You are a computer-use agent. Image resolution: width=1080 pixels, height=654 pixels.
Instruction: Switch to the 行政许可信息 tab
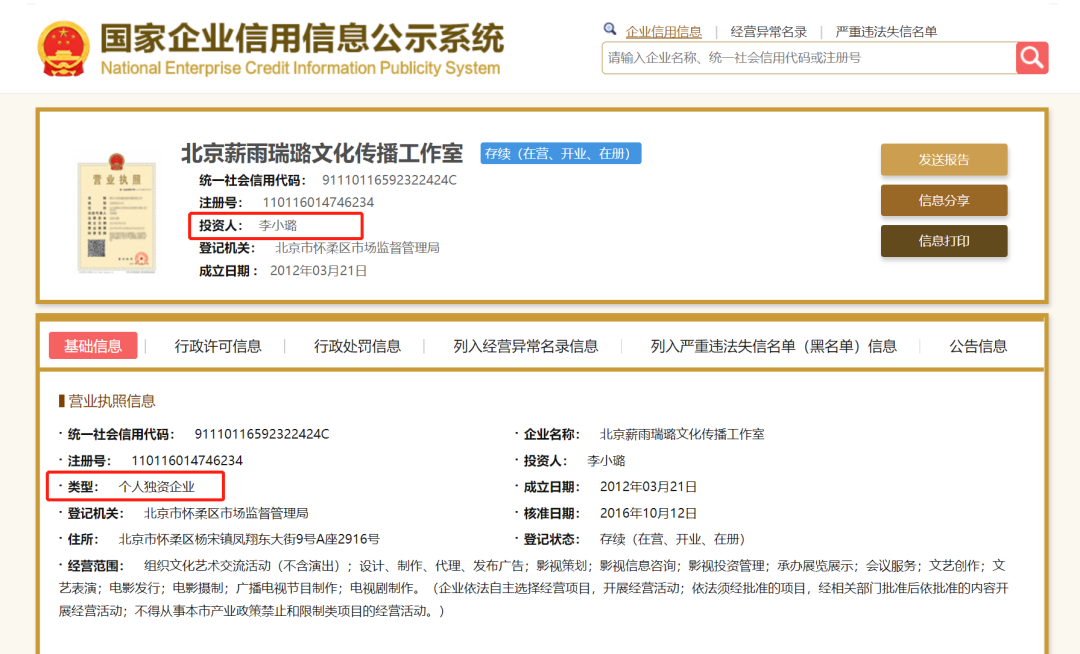[218, 346]
